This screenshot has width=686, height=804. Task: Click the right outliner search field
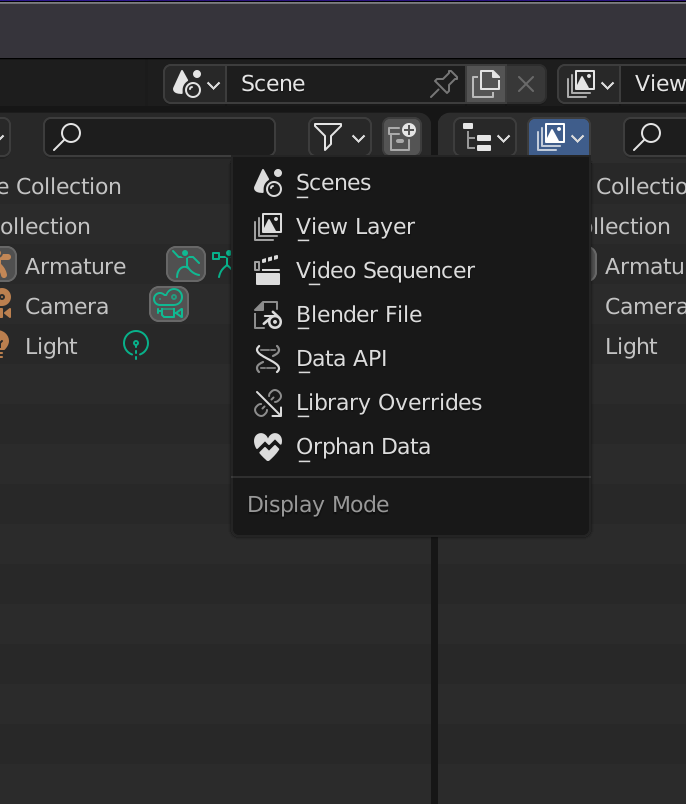655,137
